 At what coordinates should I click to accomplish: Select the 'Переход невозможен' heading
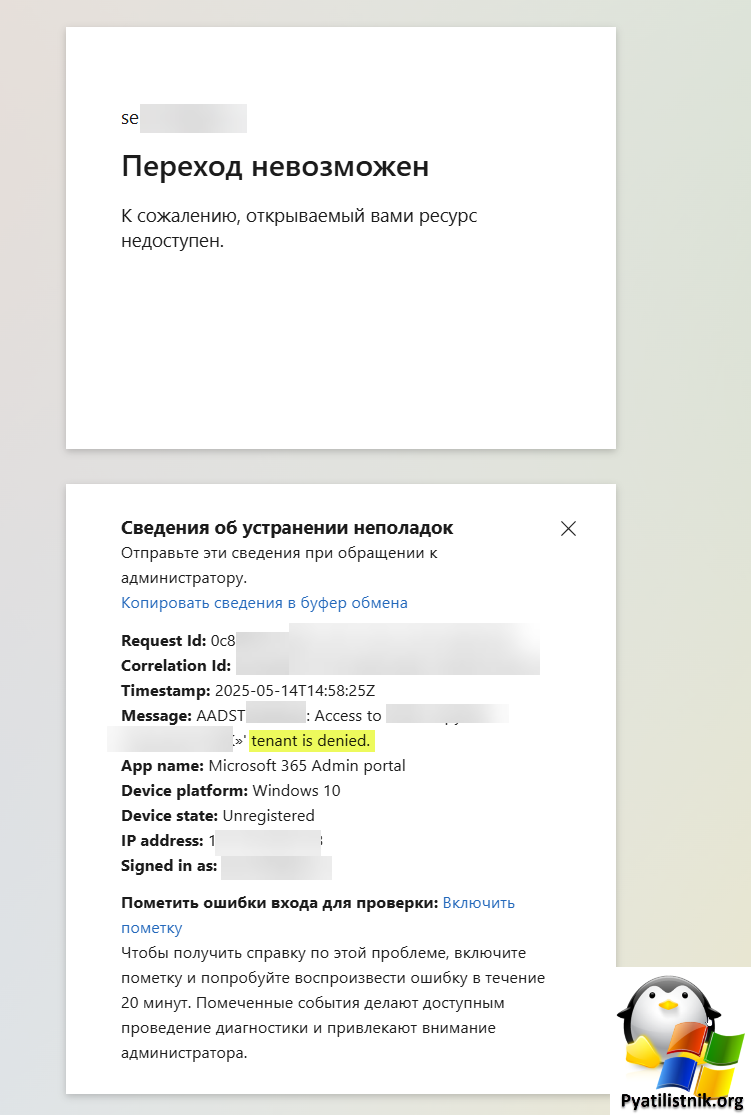(x=275, y=166)
